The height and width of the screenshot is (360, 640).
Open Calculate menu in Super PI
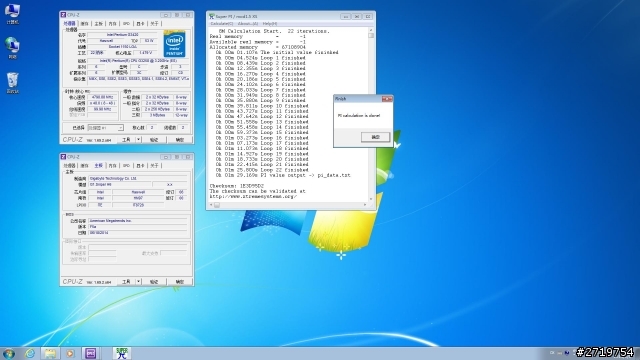(222, 24)
